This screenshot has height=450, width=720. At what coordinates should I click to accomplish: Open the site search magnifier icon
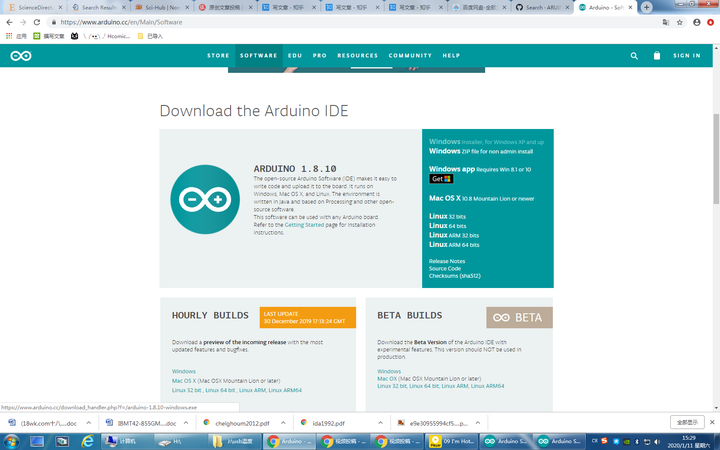[634, 56]
